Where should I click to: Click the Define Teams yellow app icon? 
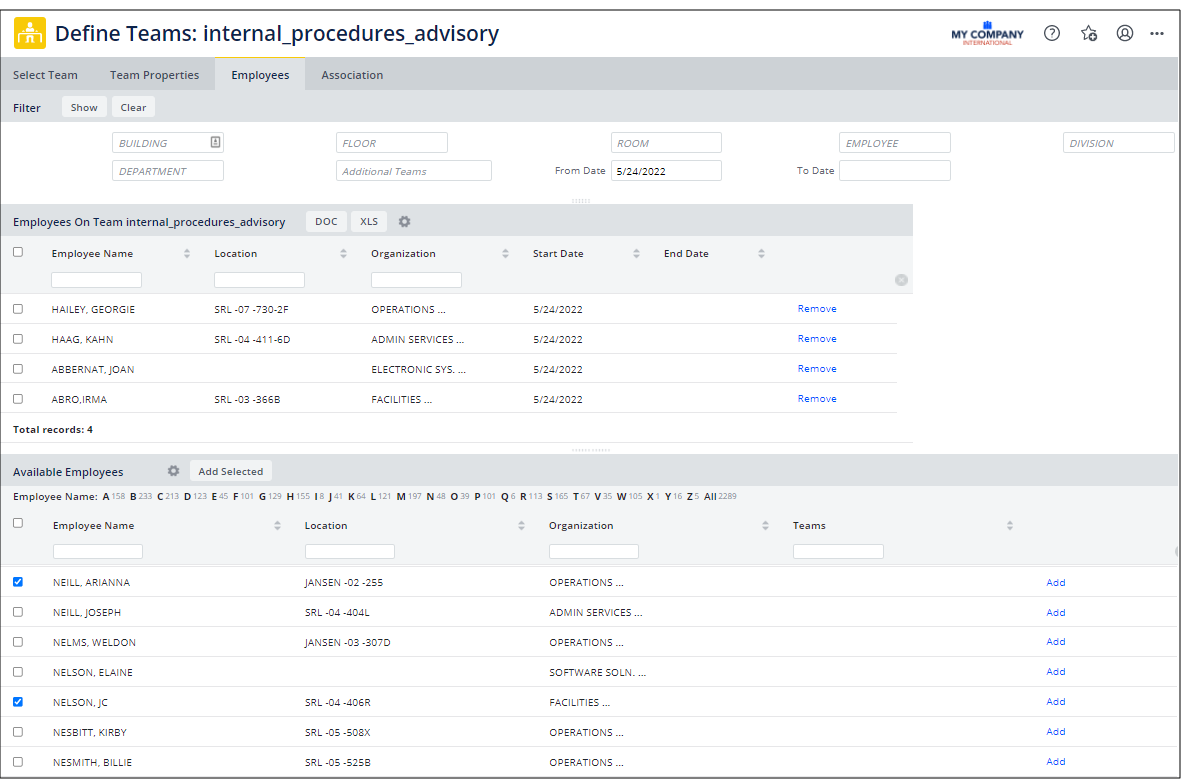29,33
